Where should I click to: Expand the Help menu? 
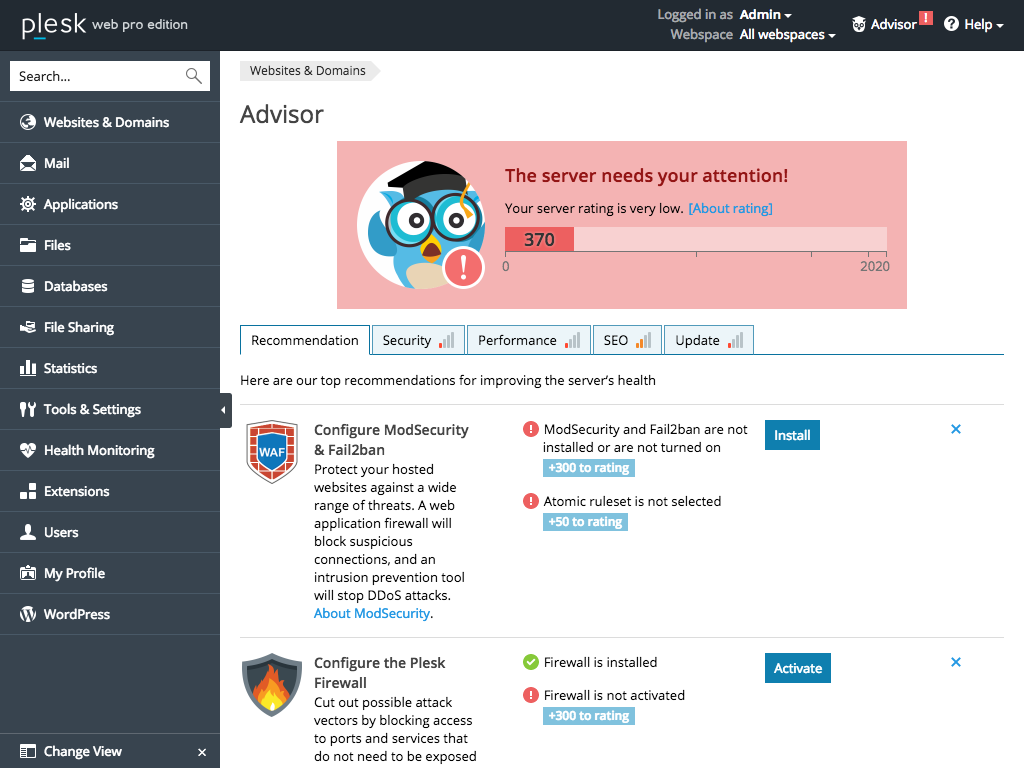974,24
